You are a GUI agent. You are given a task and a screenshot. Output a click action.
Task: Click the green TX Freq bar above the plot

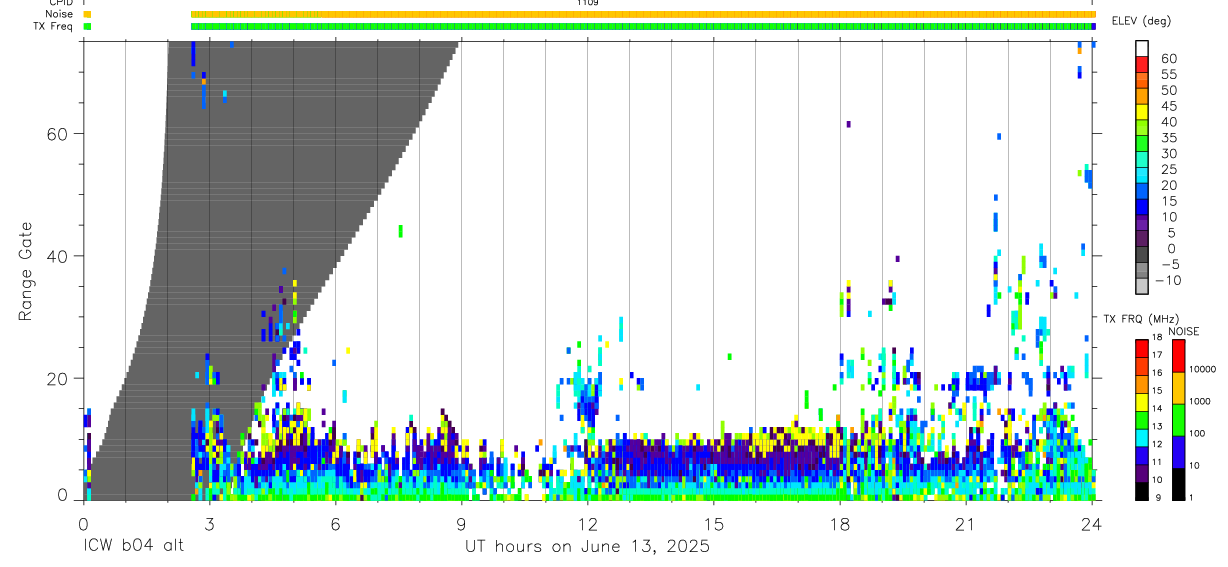pyautogui.click(x=643, y=27)
